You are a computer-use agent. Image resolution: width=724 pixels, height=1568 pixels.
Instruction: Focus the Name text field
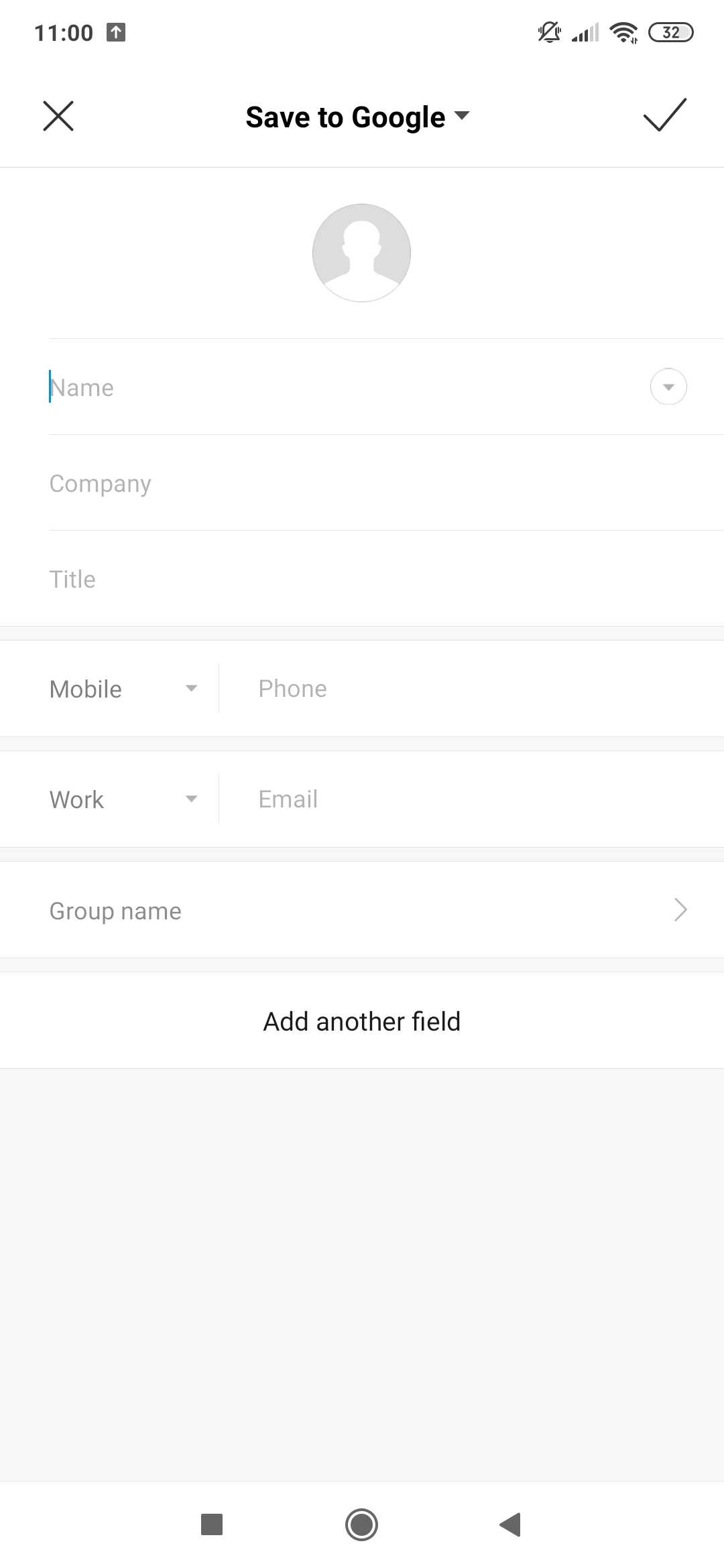(x=335, y=387)
